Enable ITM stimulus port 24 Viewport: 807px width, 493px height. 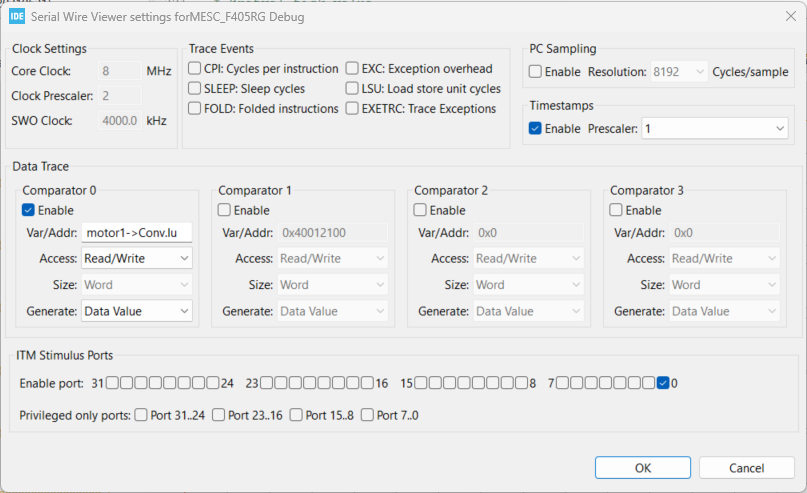click(x=213, y=382)
